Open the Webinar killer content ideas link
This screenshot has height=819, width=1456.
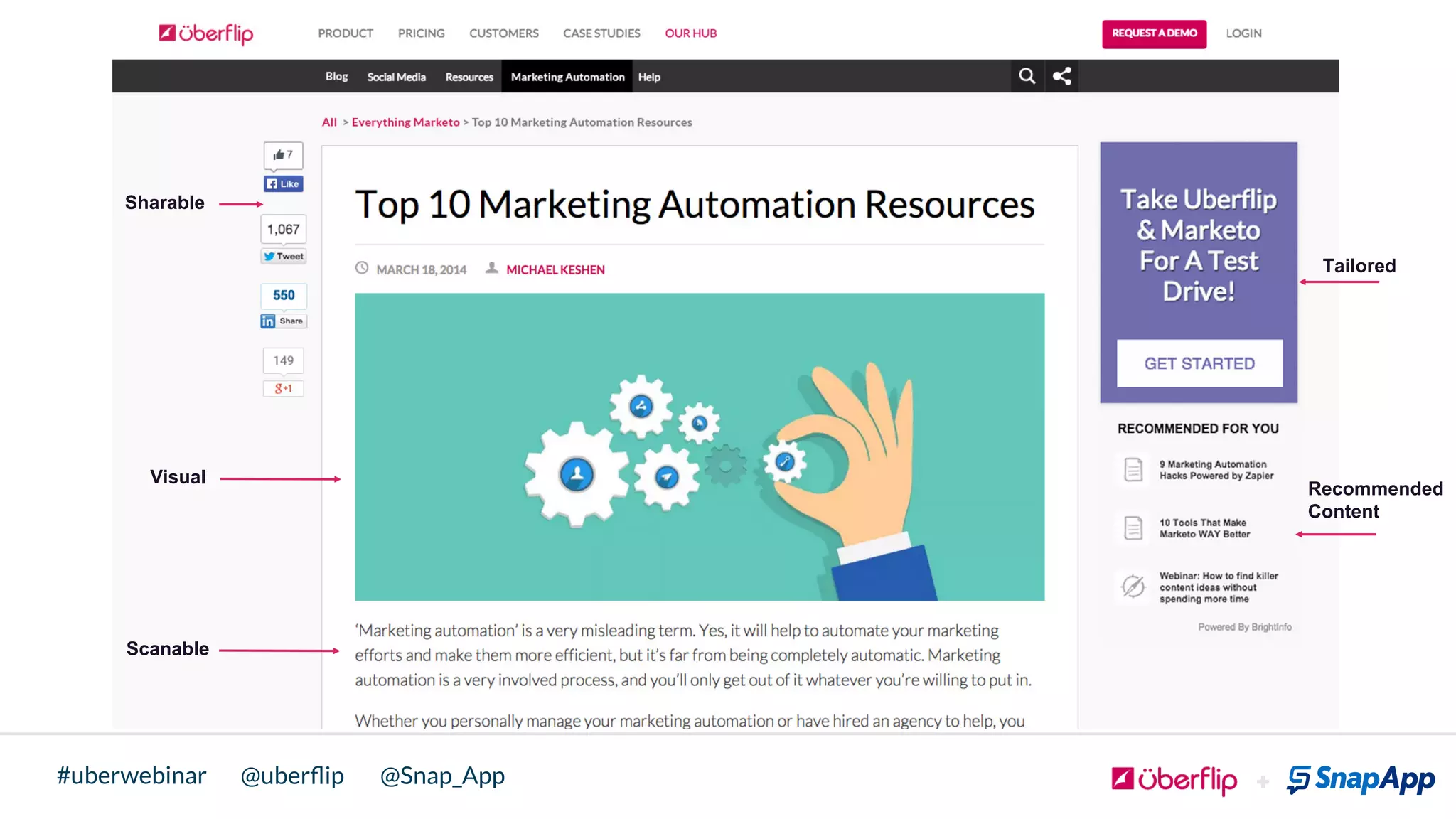pyautogui.click(x=1219, y=587)
